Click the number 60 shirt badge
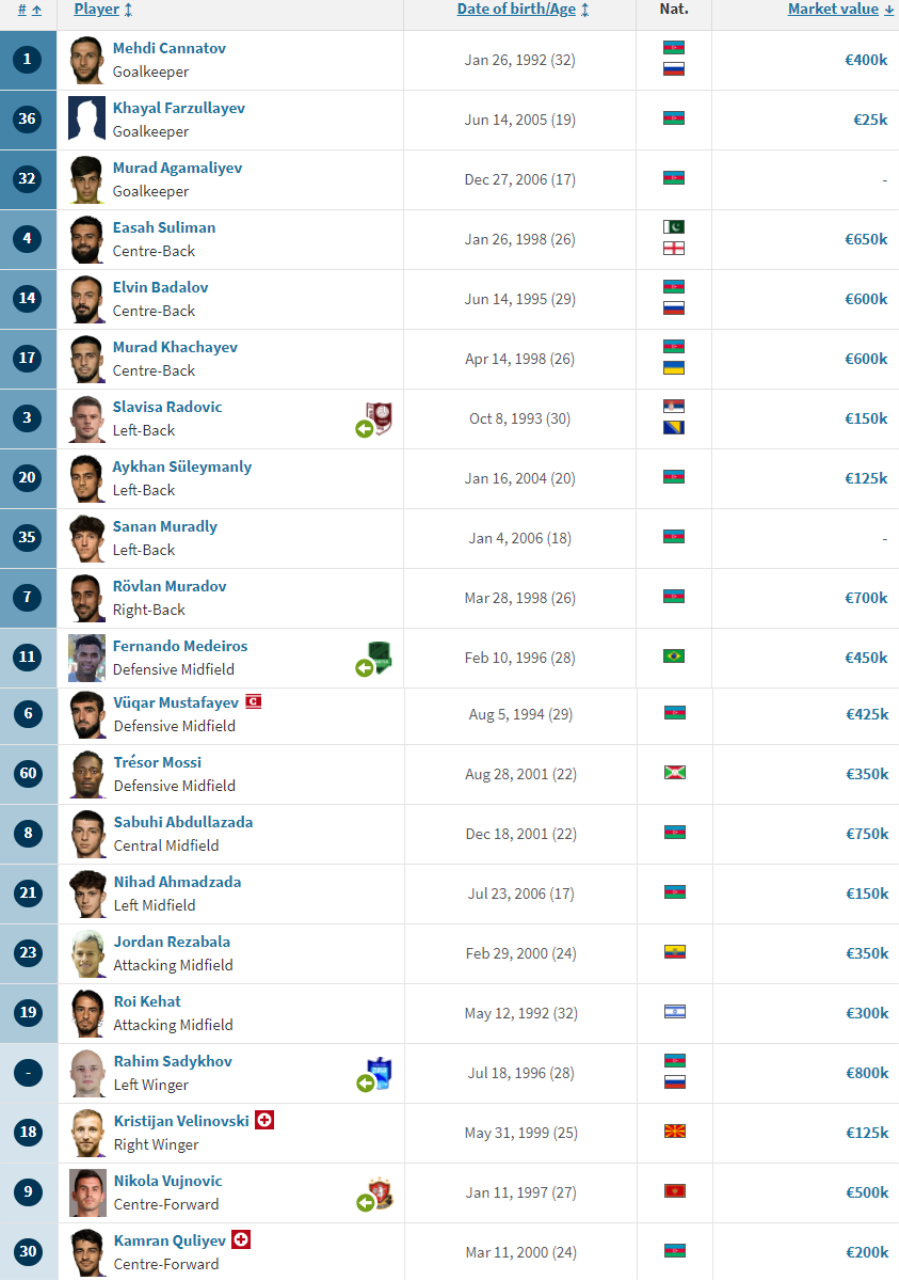 [28, 774]
